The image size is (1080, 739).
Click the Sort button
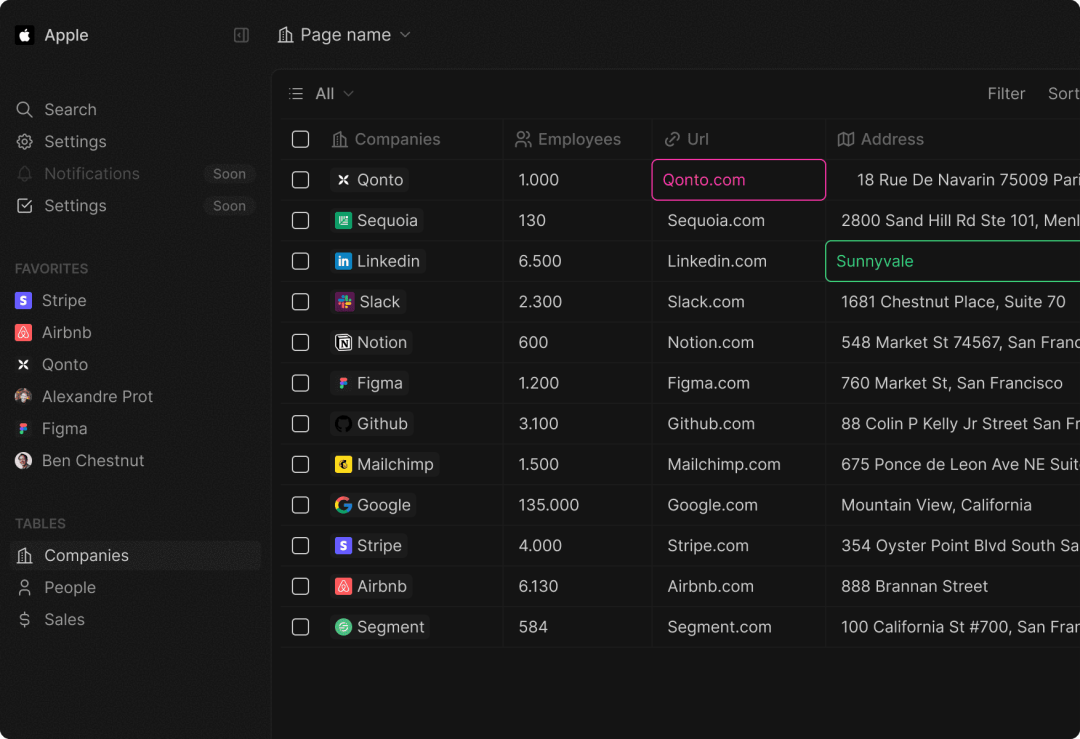pyautogui.click(x=1063, y=94)
